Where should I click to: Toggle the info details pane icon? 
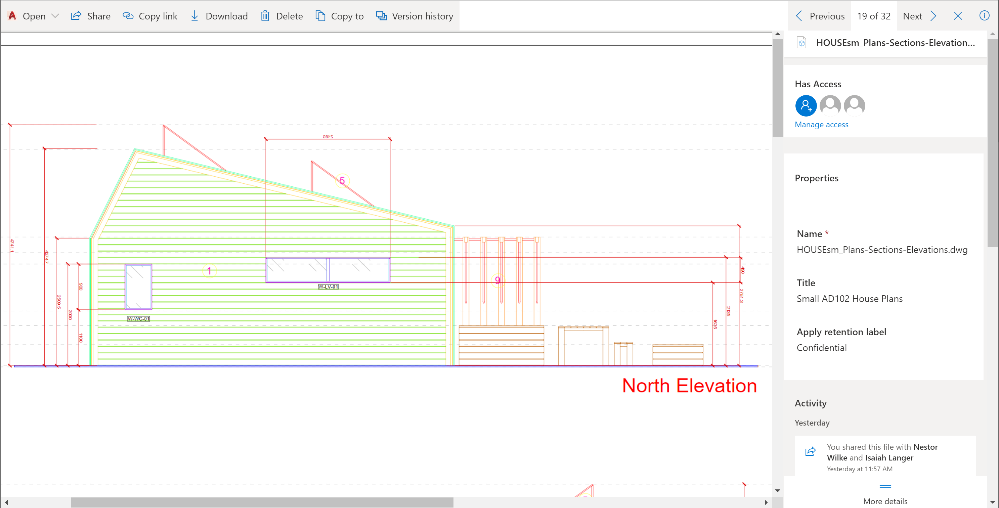[984, 16]
